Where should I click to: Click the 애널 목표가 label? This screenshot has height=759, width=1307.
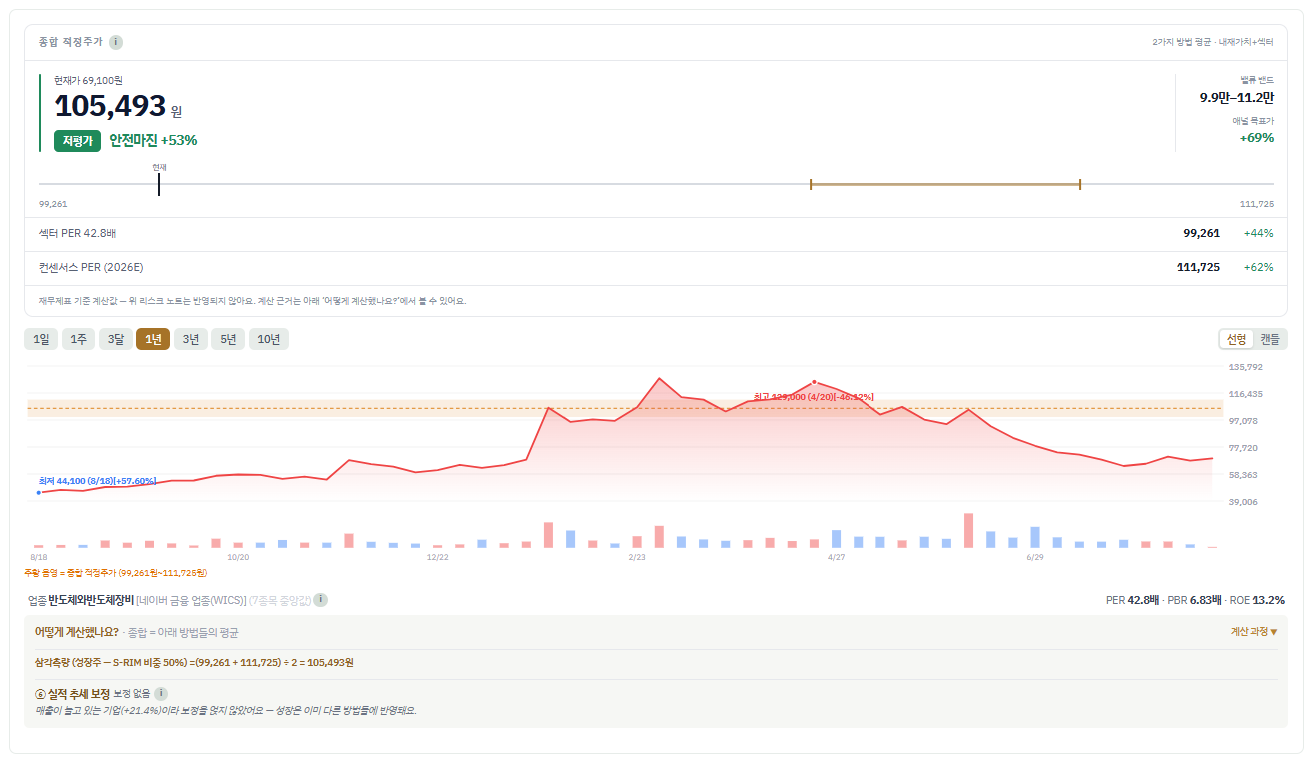[x=1254, y=120]
